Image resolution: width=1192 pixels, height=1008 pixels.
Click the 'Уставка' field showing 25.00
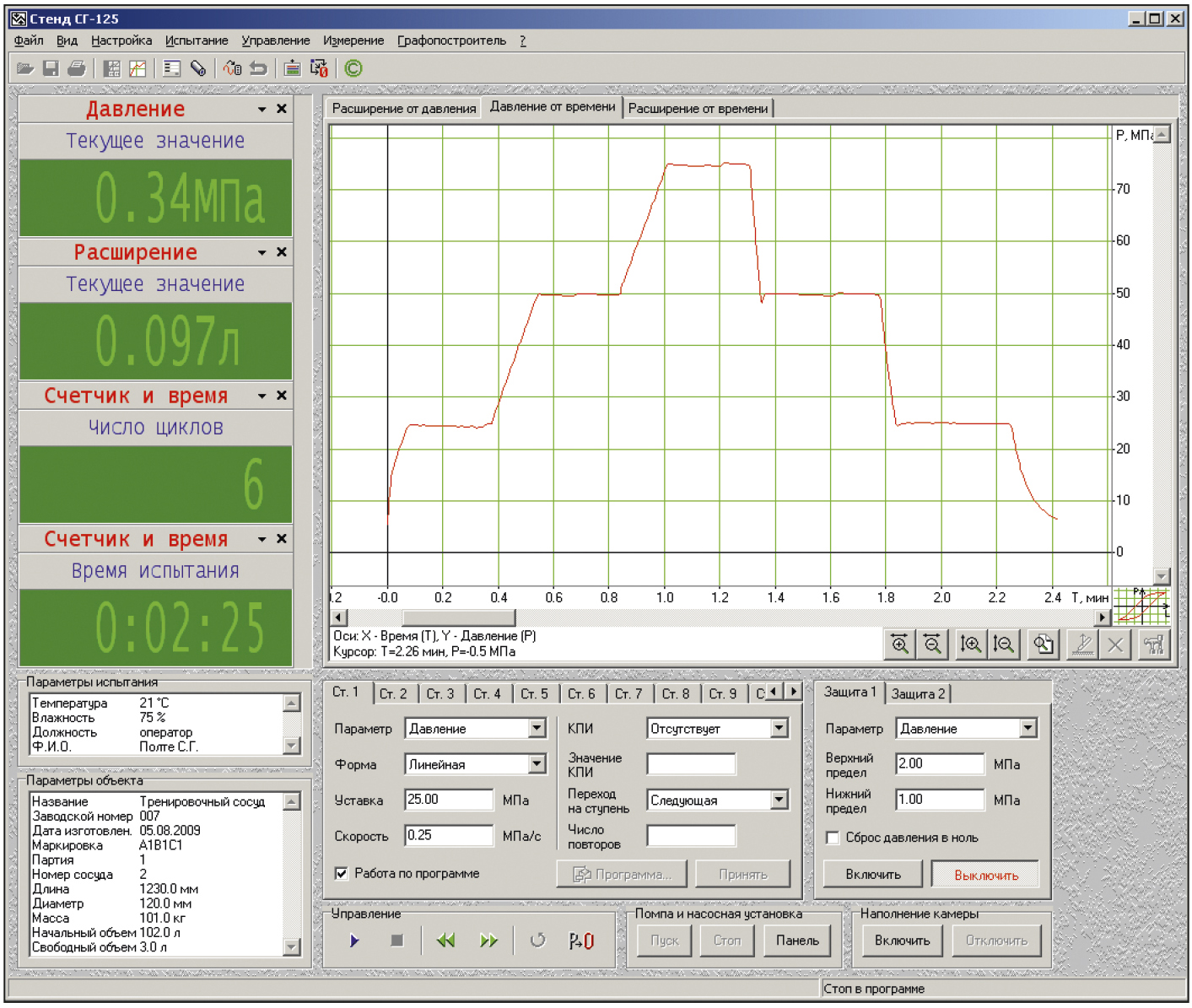(449, 800)
